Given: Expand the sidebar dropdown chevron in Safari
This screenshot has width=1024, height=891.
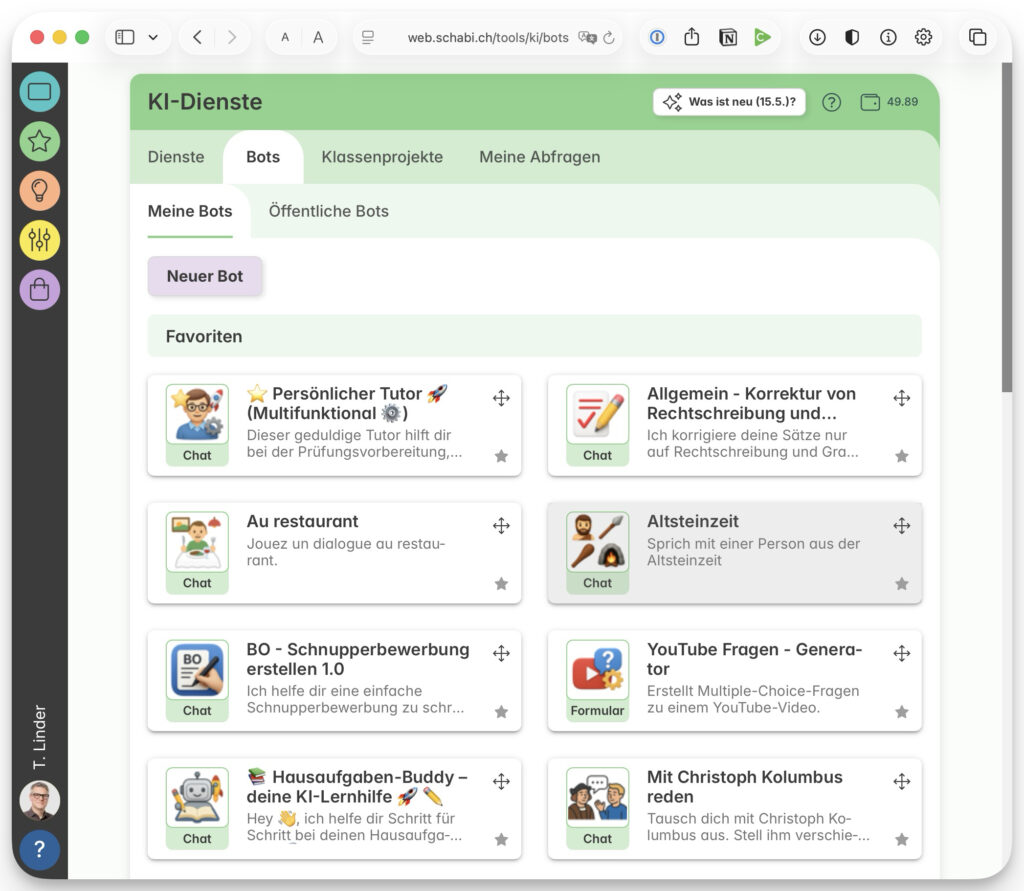Looking at the screenshot, I should 153,37.
